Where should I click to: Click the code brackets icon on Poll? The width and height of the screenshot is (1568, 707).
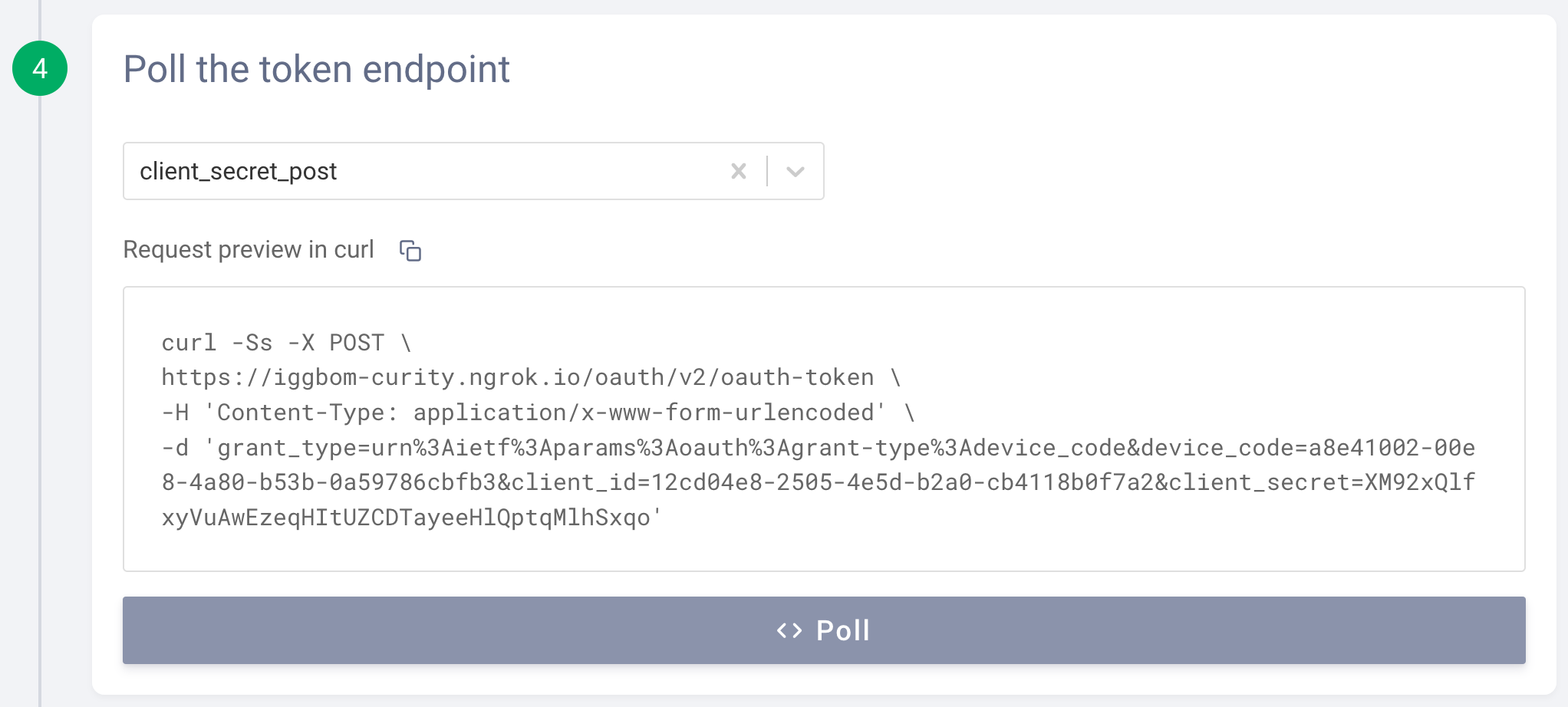tap(789, 630)
